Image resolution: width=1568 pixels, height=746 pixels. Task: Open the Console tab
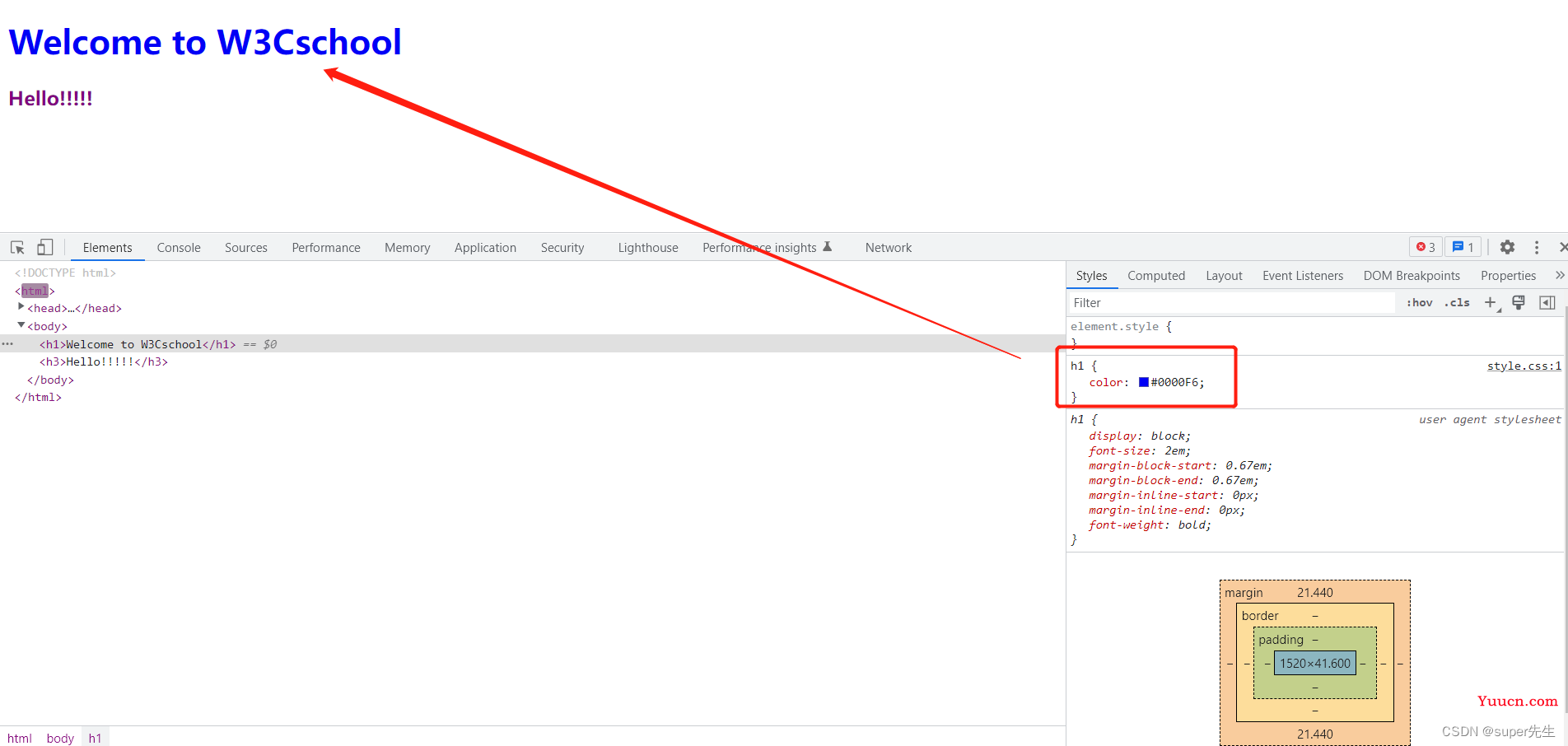click(x=179, y=248)
